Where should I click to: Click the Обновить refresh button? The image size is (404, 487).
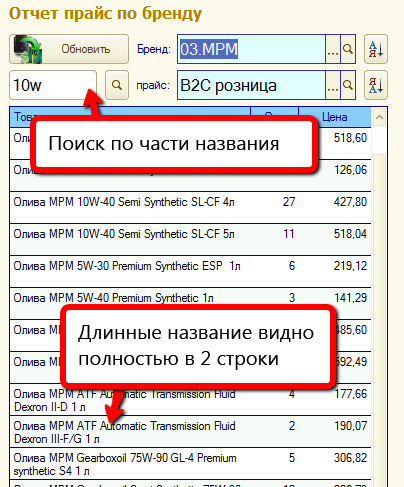(x=69, y=49)
